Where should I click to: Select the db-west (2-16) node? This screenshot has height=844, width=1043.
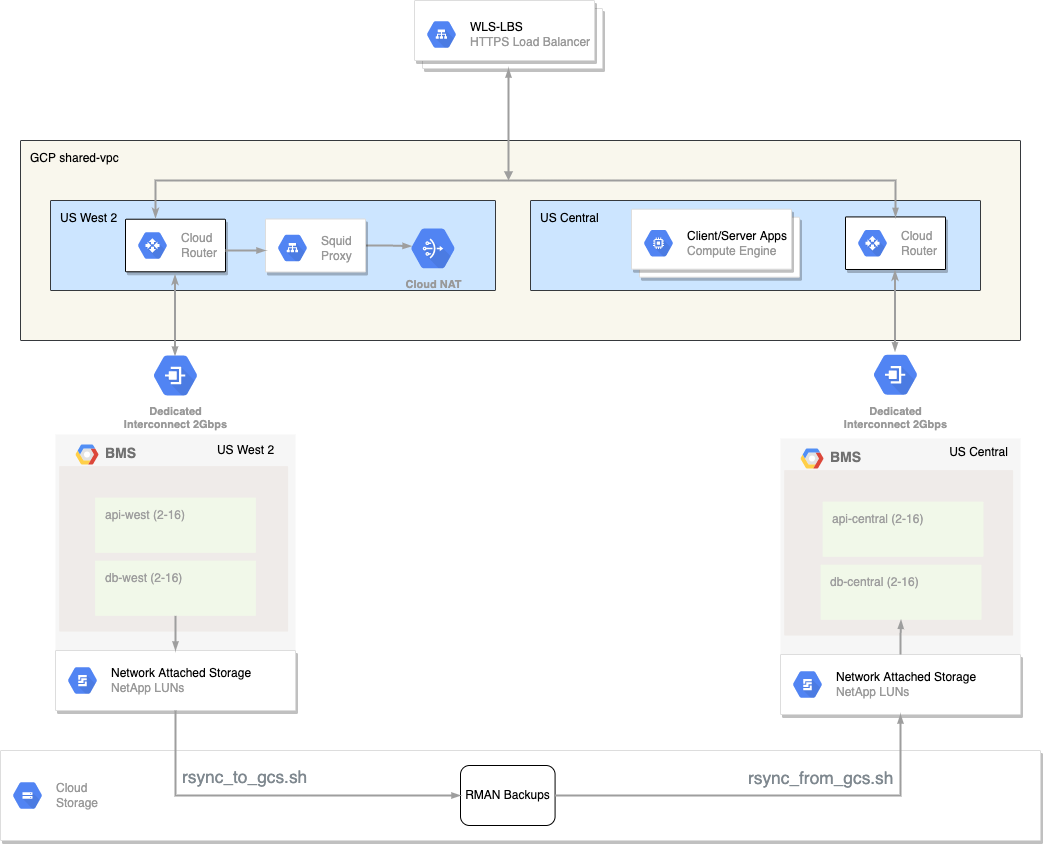[175, 588]
